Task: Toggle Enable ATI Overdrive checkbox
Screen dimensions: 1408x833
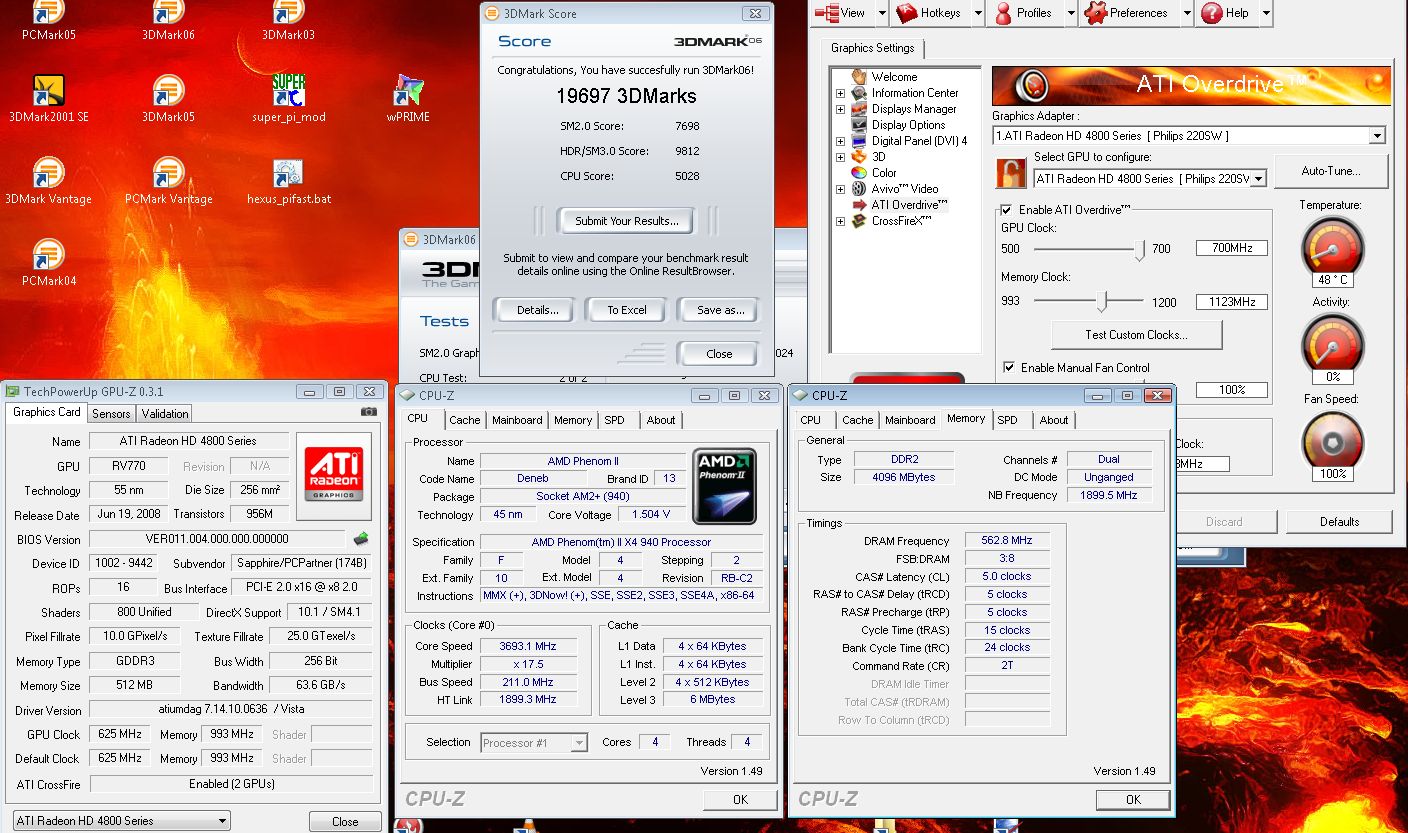Action: 1007,210
